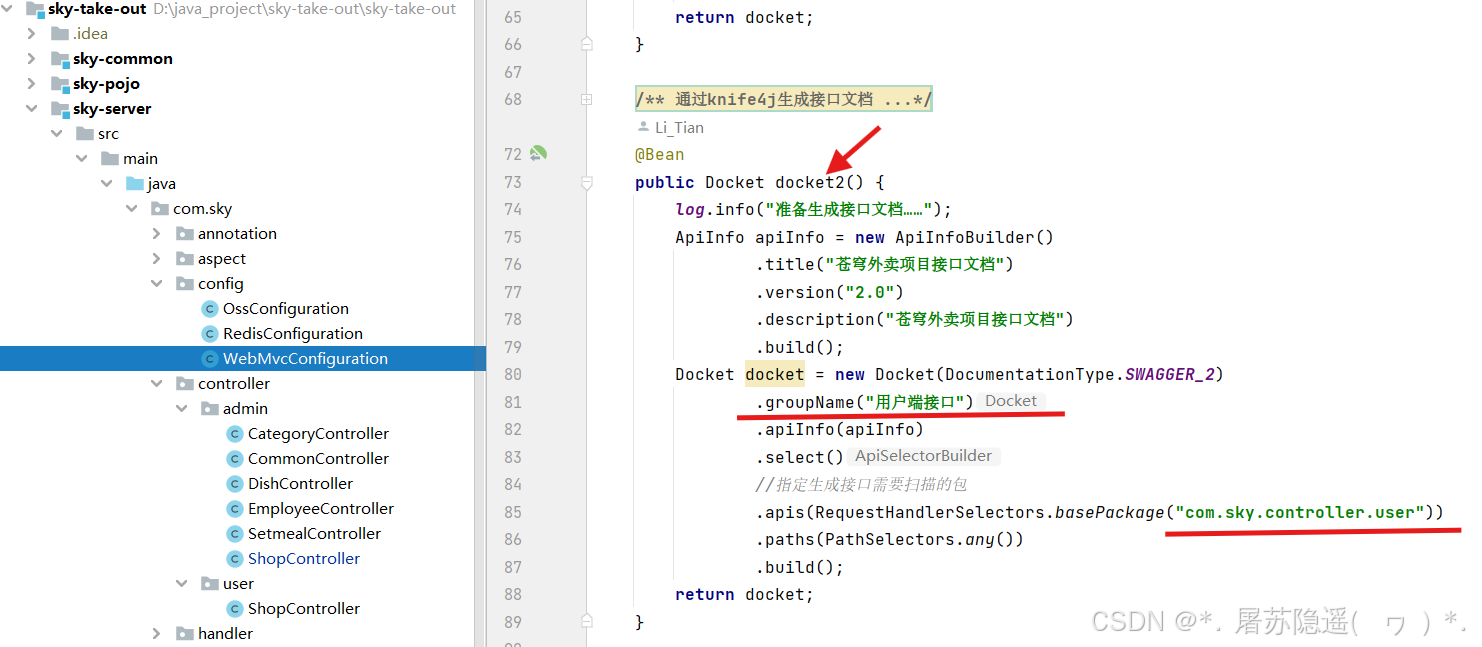The image size is (1482, 647).
Task: Open EmployeeController file
Action: pos(320,509)
